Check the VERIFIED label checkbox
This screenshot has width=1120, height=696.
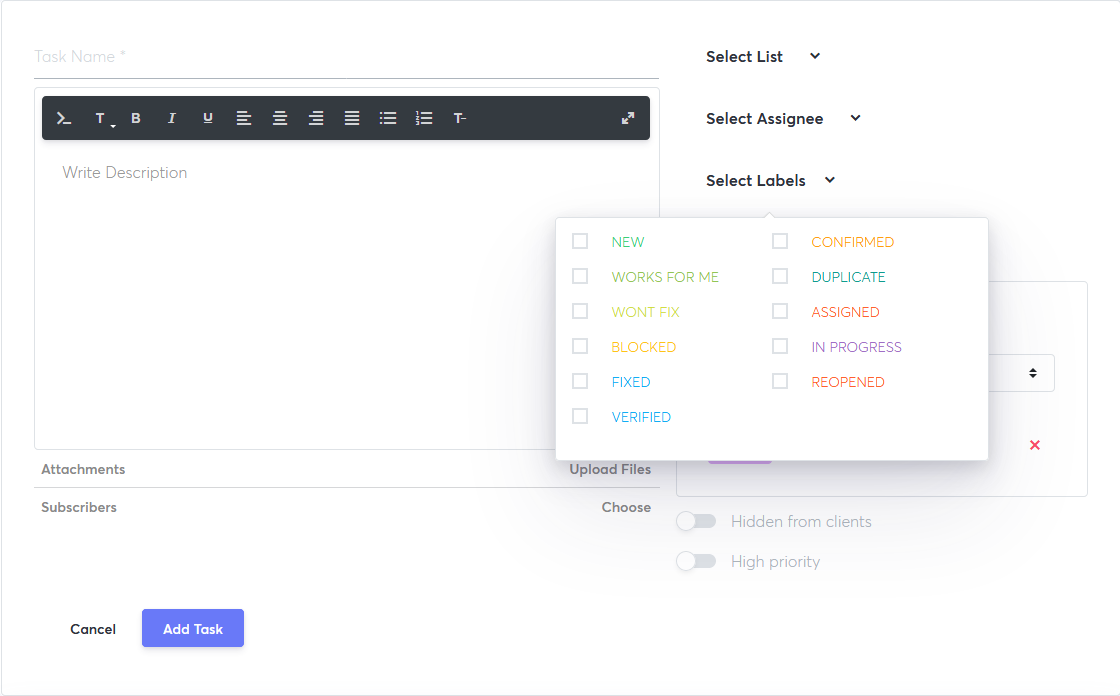(580, 417)
